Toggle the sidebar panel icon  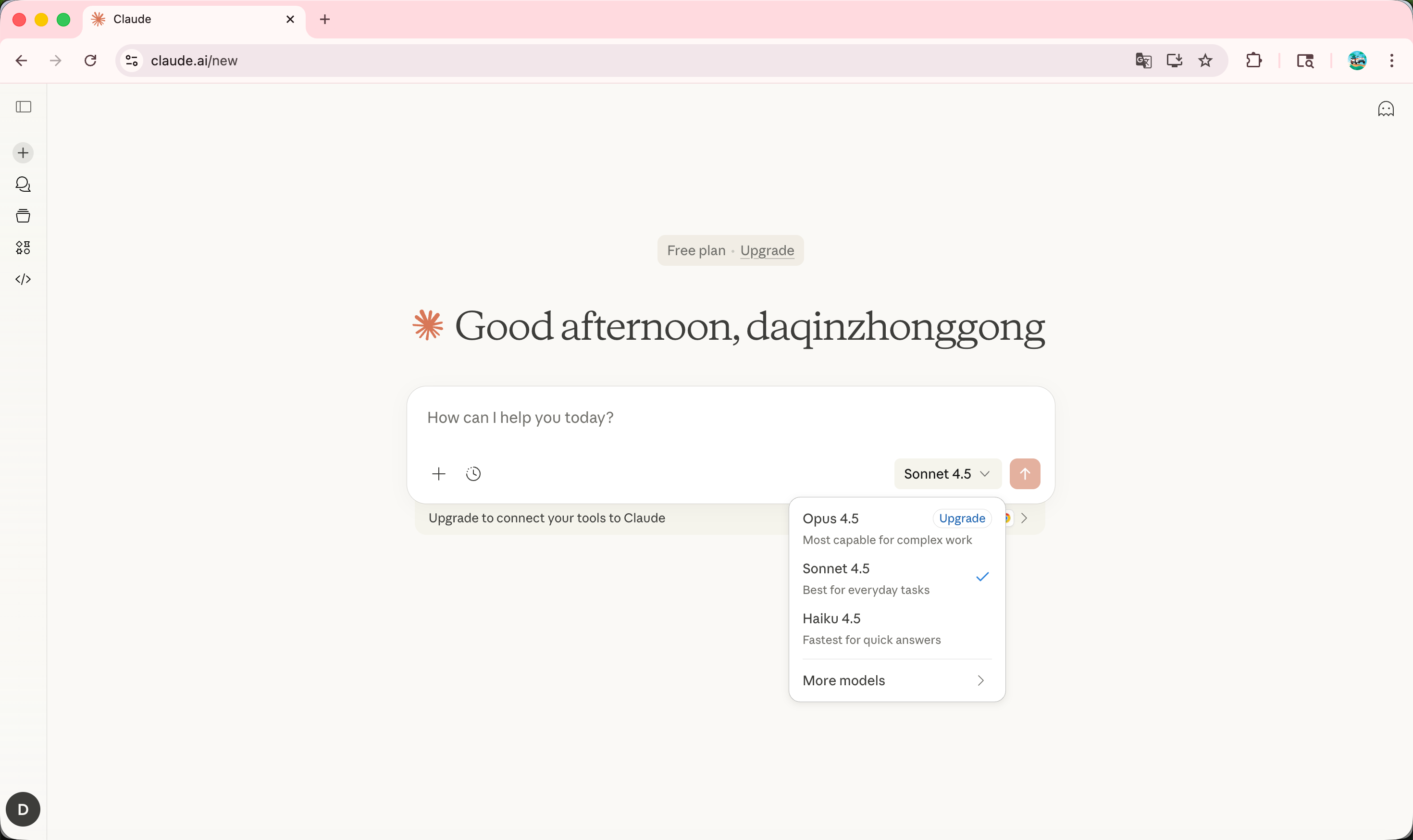pyautogui.click(x=23, y=106)
